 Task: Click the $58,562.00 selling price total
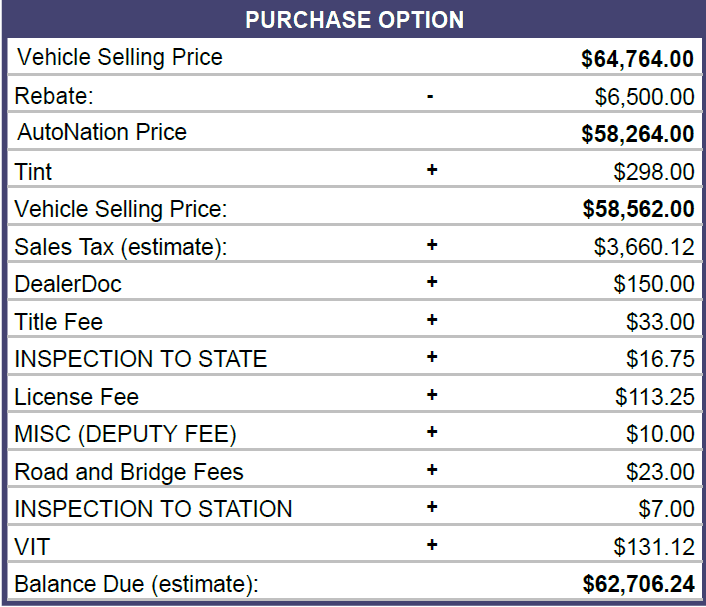tap(637, 209)
